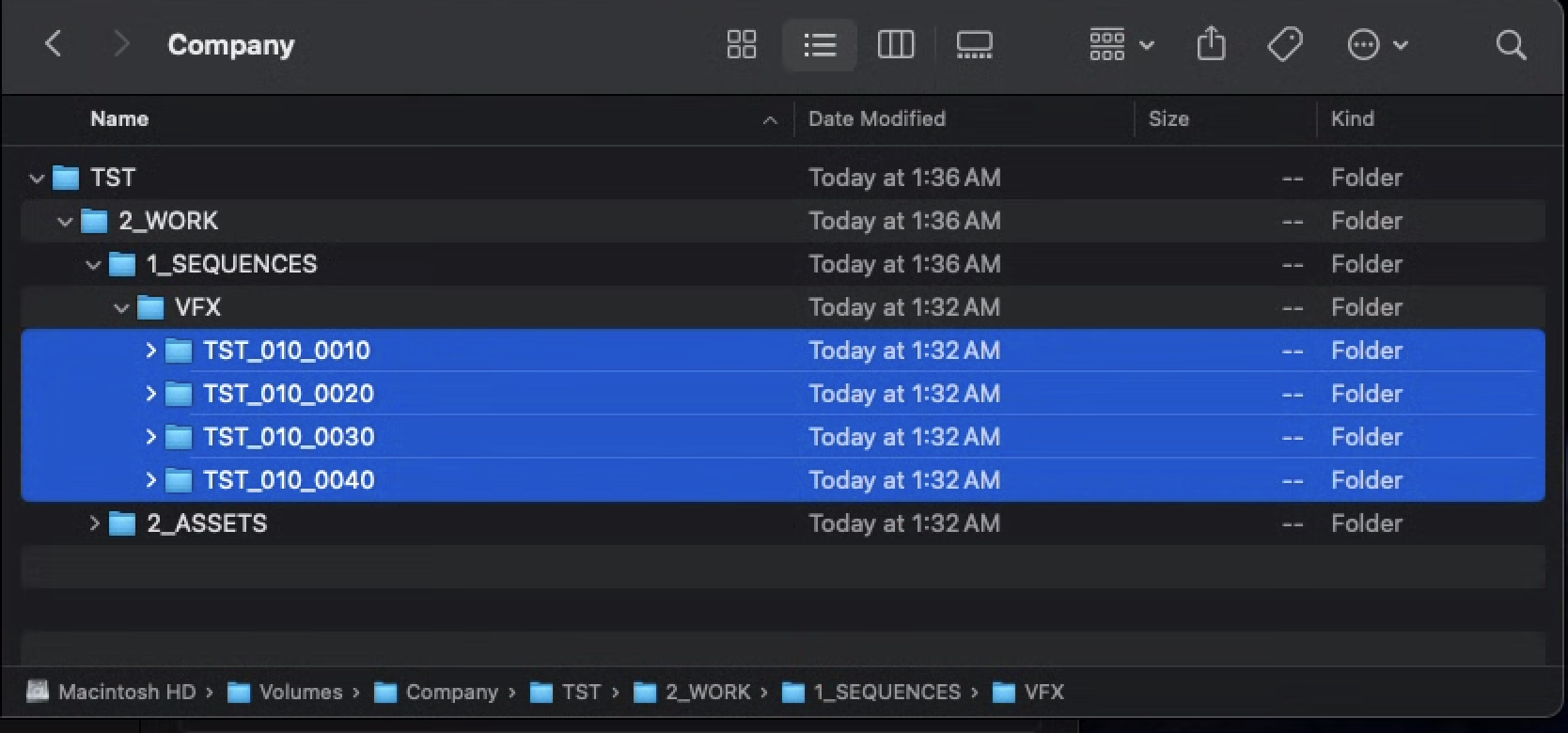This screenshot has height=733, width=1568.
Task: Sort by Kind column header
Action: 1352,118
